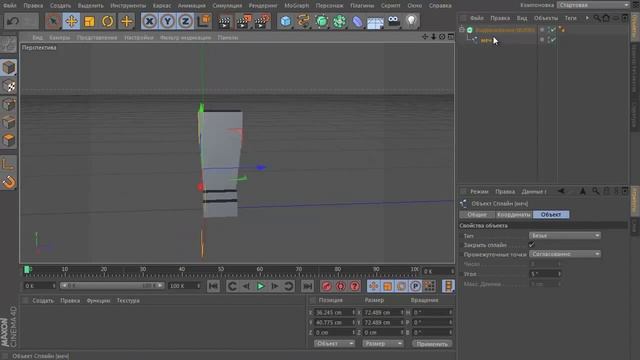Click the 'Угол' value field

click(545, 274)
